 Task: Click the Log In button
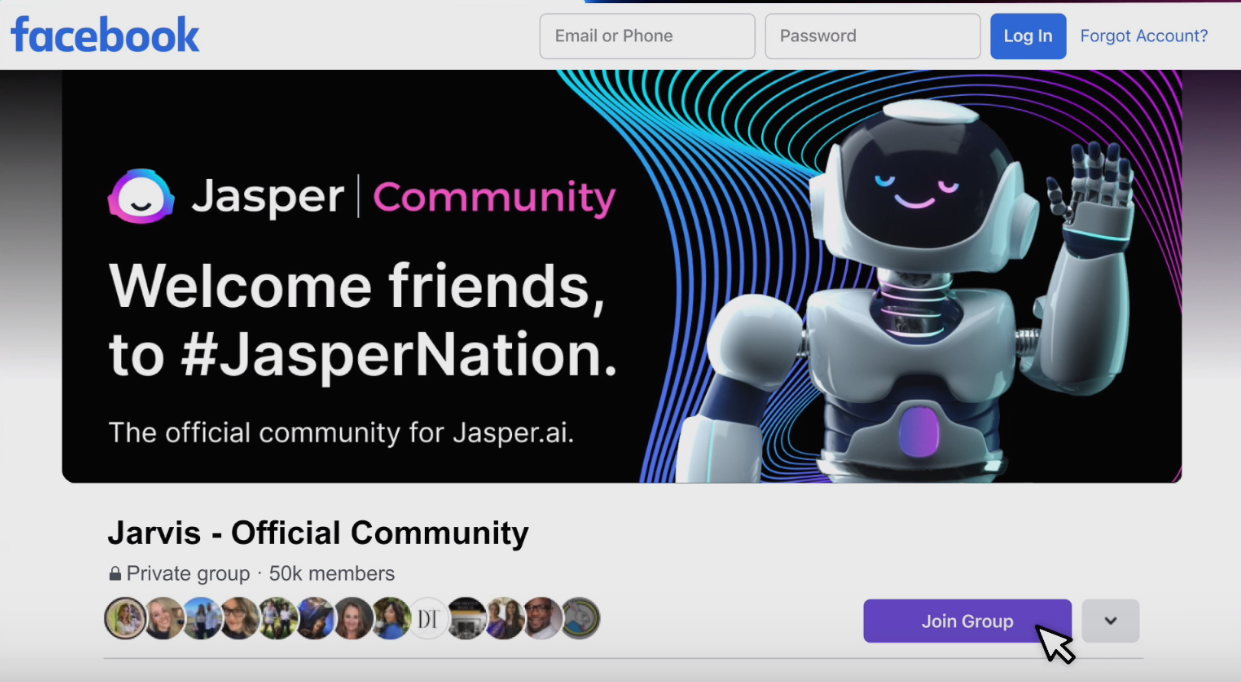pyautogui.click(x=1028, y=36)
